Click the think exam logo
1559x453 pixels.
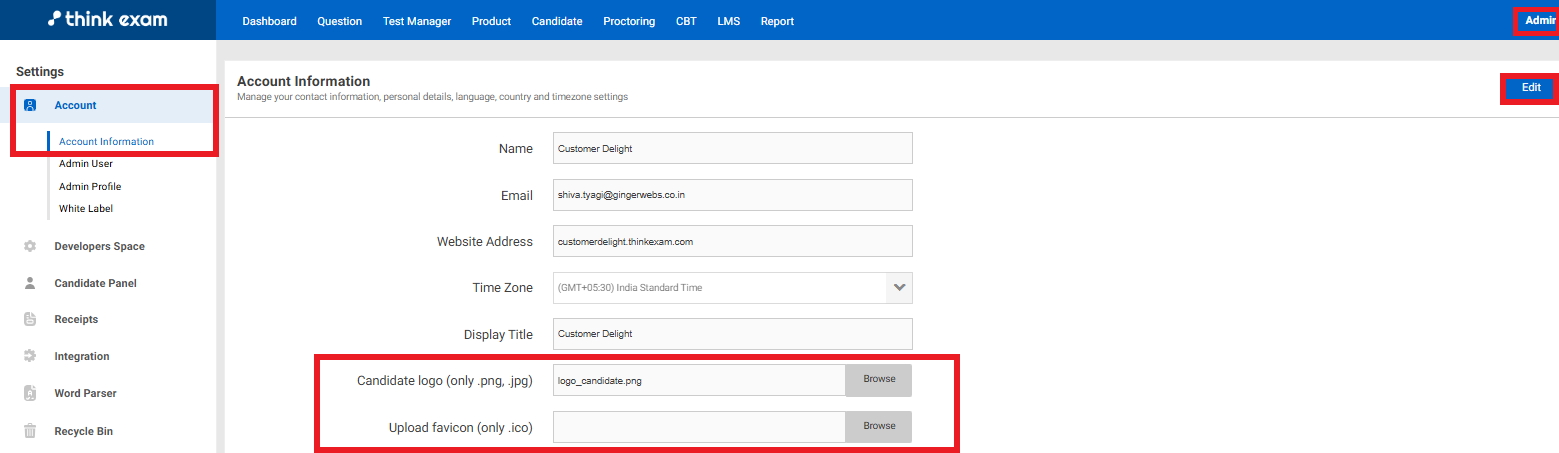click(107, 20)
